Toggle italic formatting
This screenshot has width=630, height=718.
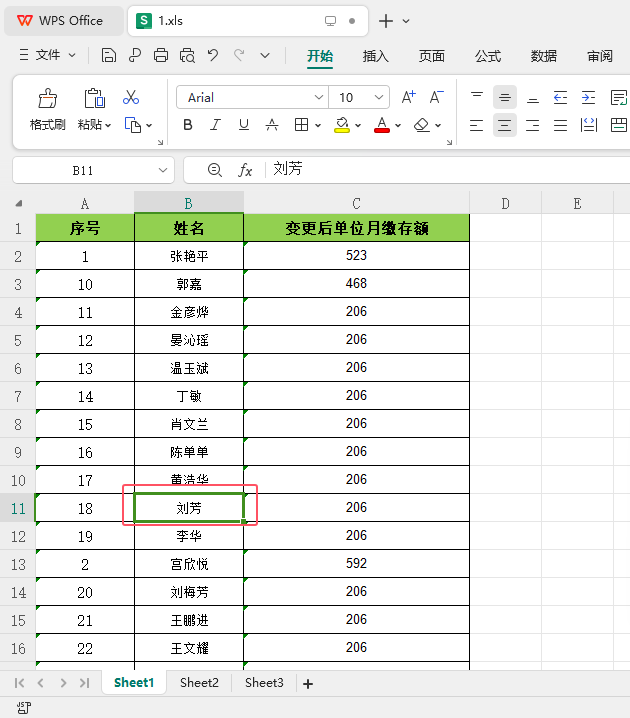tap(215, 125)
